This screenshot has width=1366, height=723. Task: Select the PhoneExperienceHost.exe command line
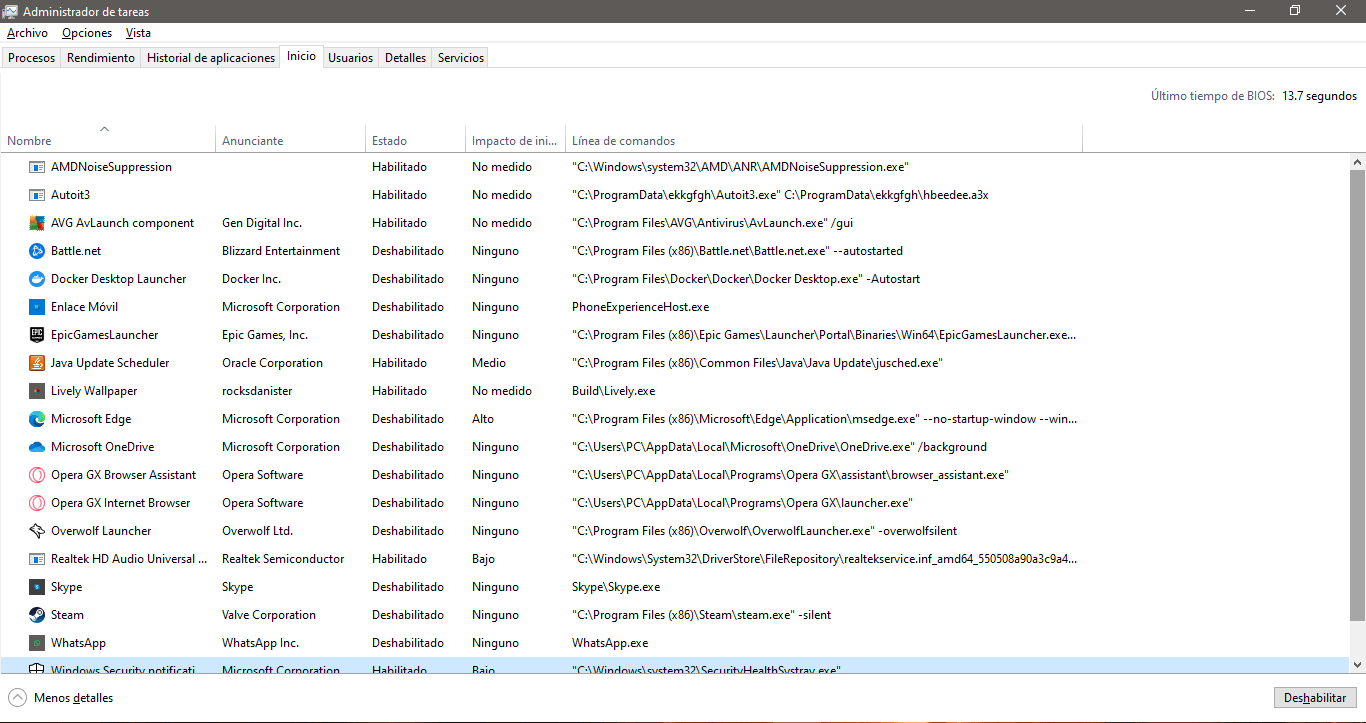tap(640, 307)
